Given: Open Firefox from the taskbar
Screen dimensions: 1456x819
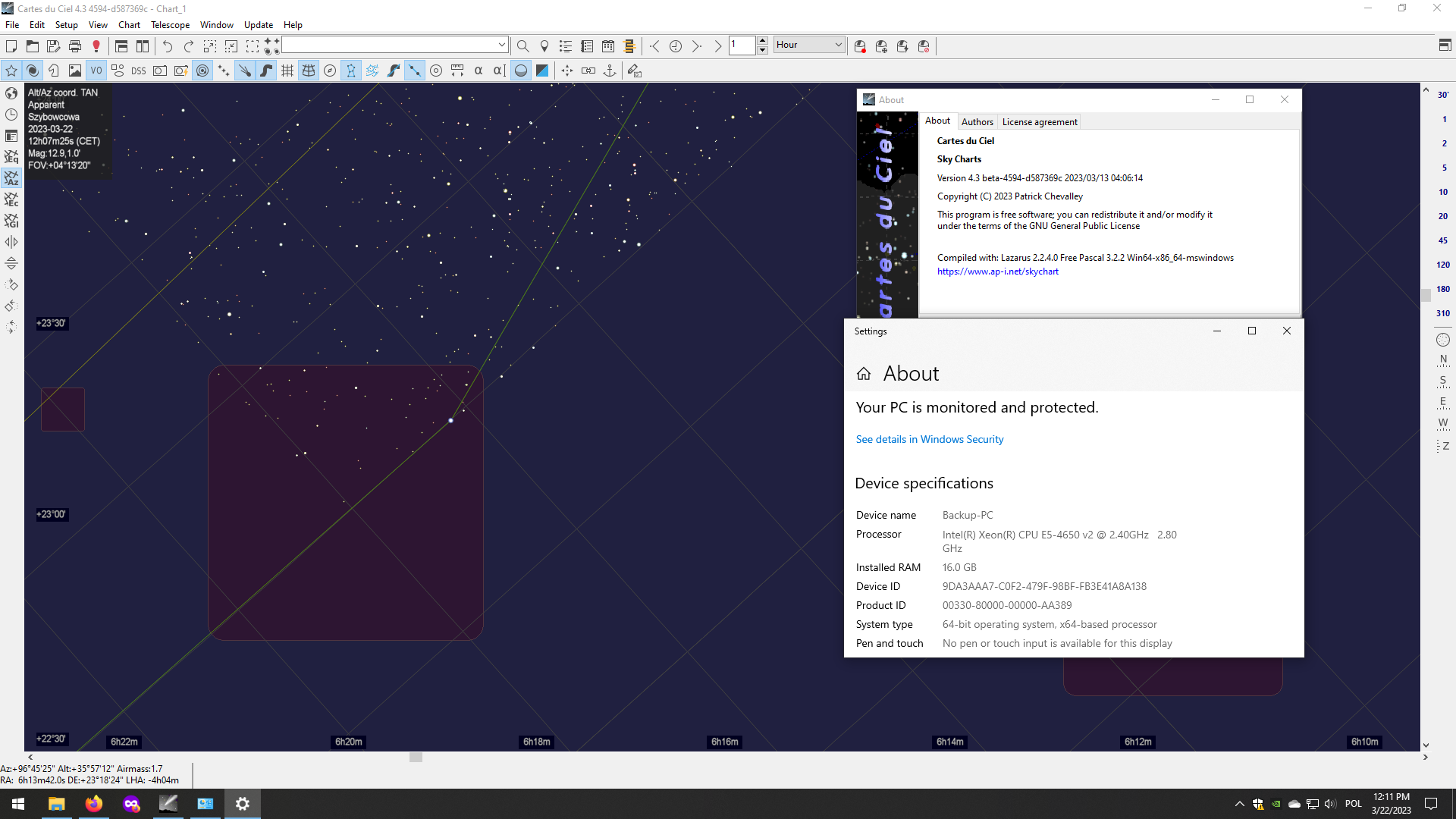Looking at the screenshot, I should [94, 804].
